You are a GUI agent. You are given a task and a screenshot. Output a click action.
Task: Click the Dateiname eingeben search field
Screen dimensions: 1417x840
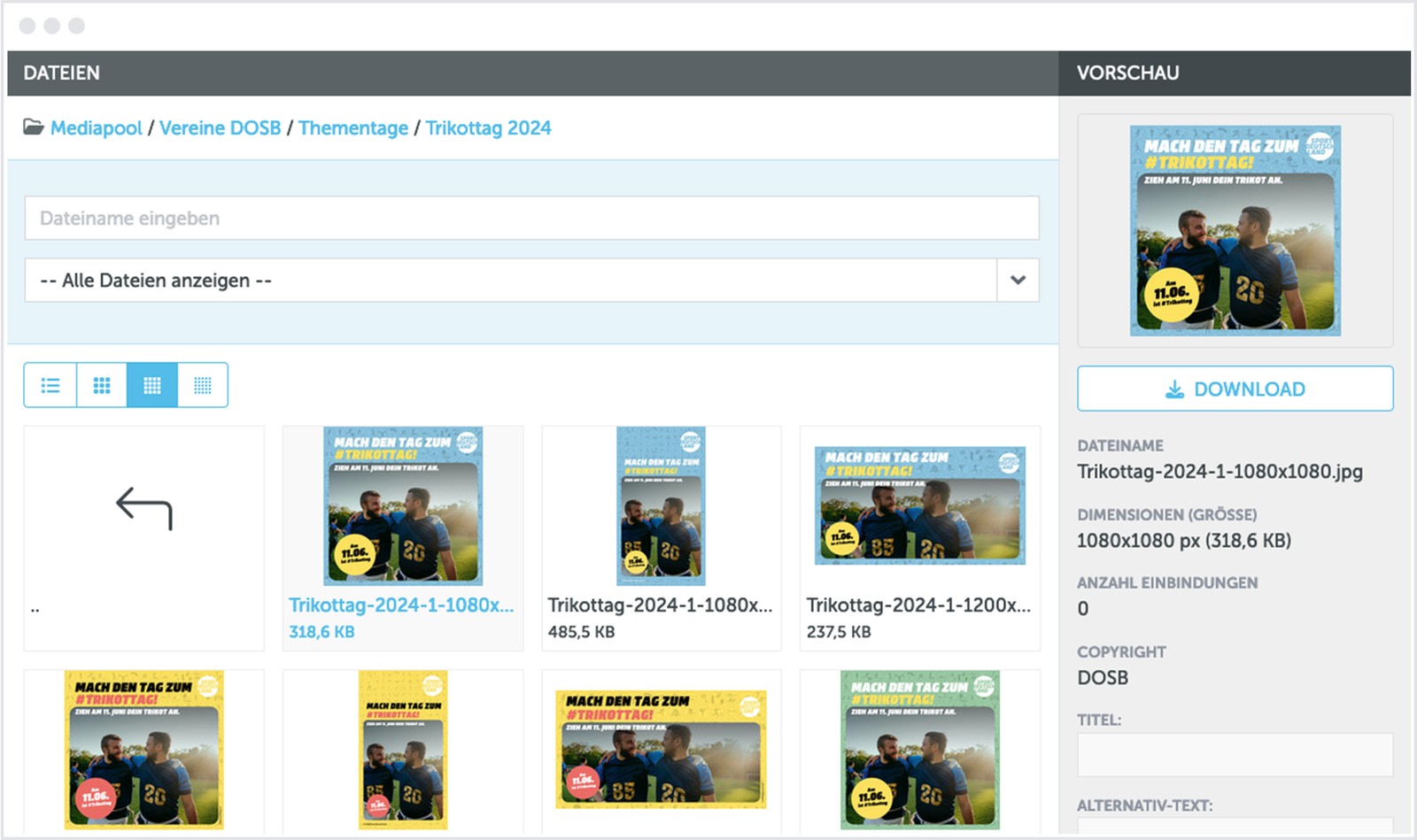click(531, 219)
